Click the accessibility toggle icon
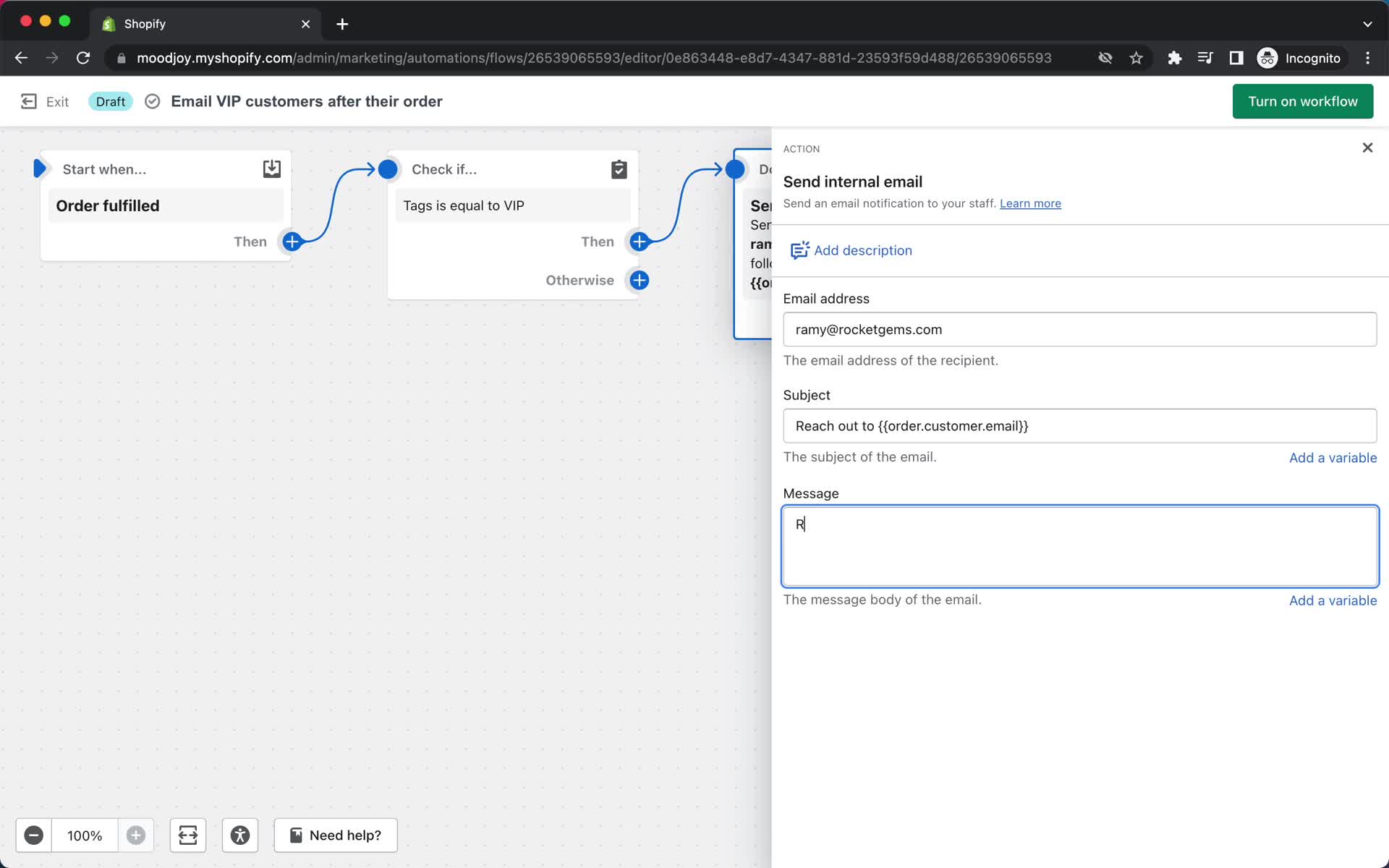Image resolution: width=1389 pixels, height=868 pixels. 240,835
